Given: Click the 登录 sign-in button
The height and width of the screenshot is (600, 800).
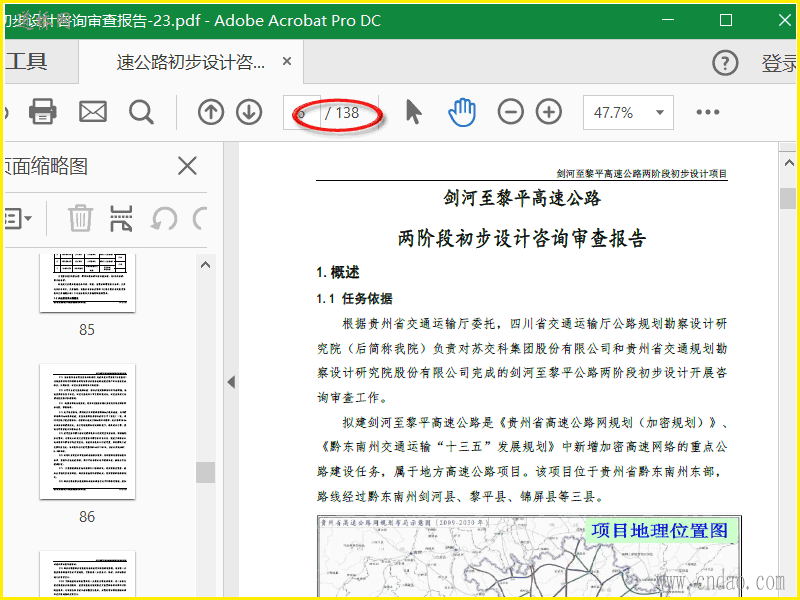Looking at the screenshot, I should point(779,63).
